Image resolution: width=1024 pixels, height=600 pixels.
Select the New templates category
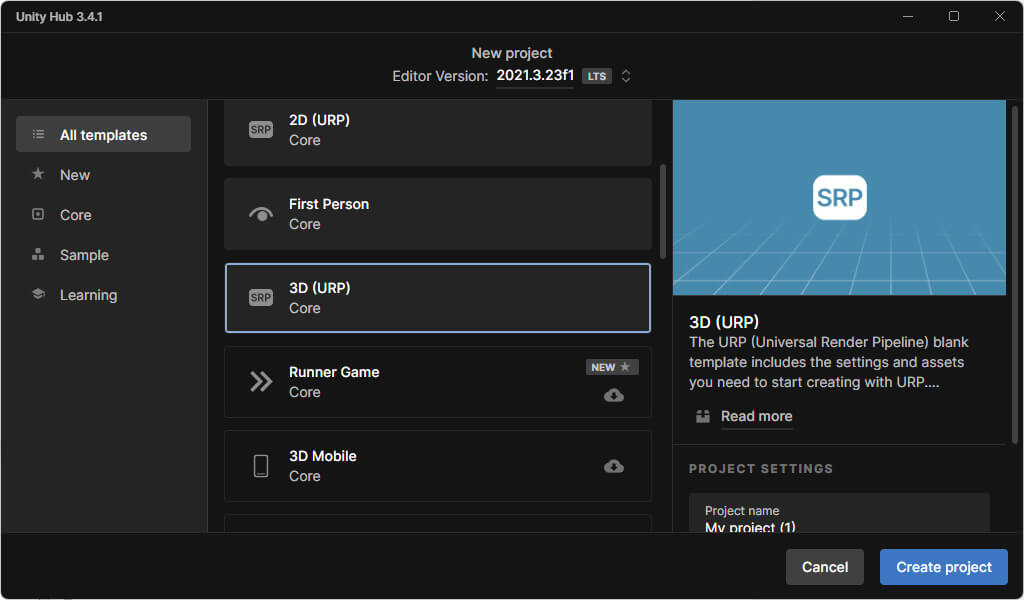tap(103, 175)
